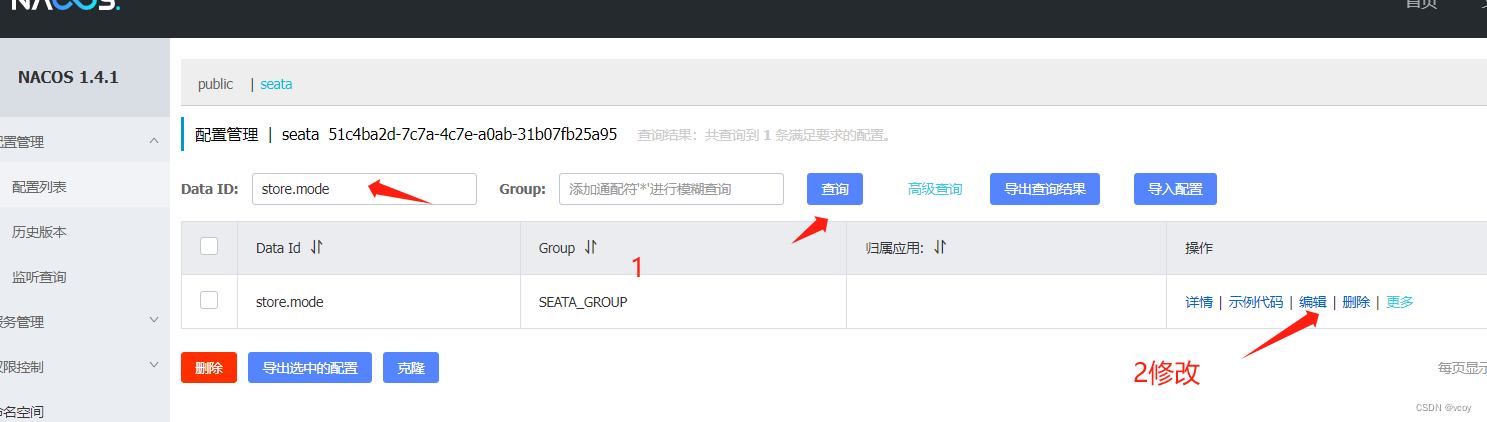Collapse the 配置管理 sidebar section
Image resolution: width=1487 pixels, height=422 pixels.
pyautogui.click(x=153, y=142)
